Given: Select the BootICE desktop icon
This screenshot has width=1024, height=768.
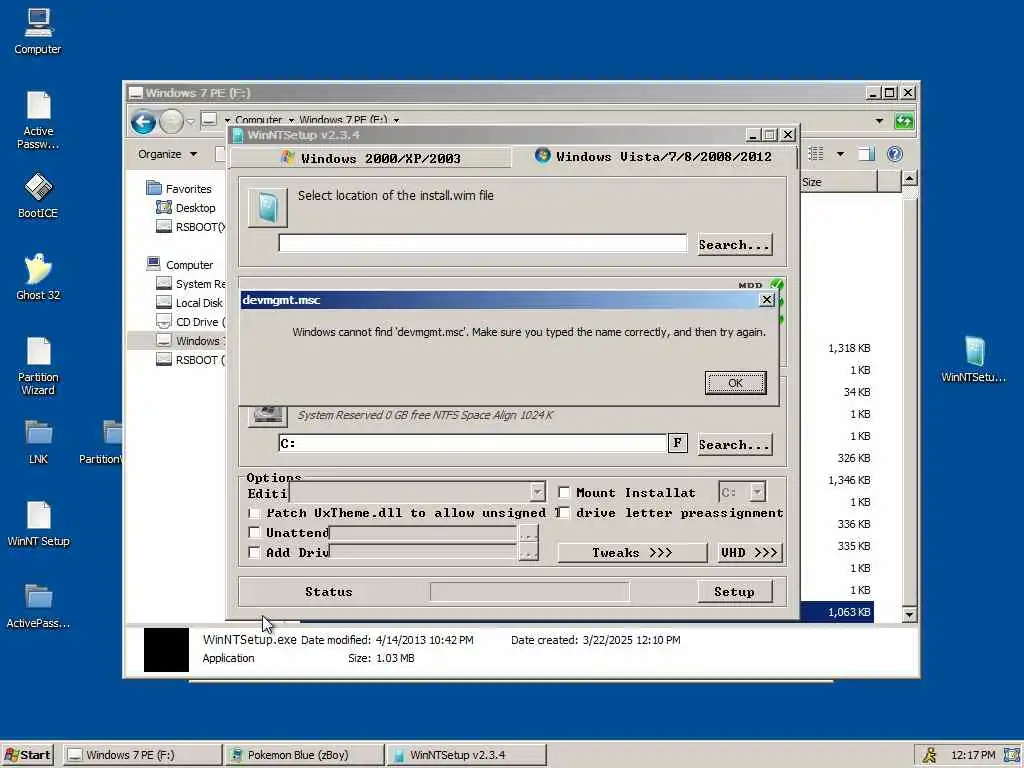Looking at the screenshot, I should [x=38, y=195].
